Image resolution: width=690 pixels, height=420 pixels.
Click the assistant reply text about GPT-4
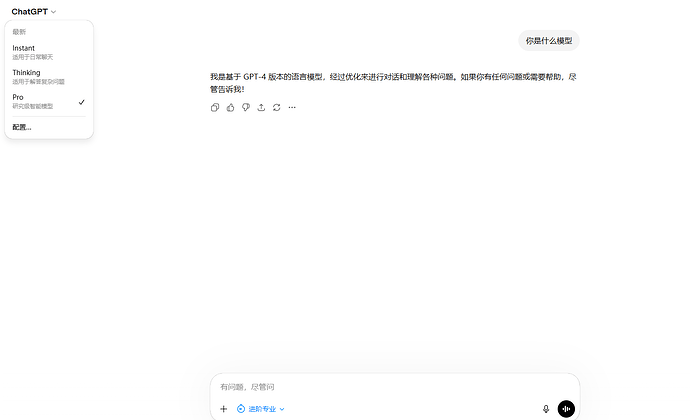(393, 83)
